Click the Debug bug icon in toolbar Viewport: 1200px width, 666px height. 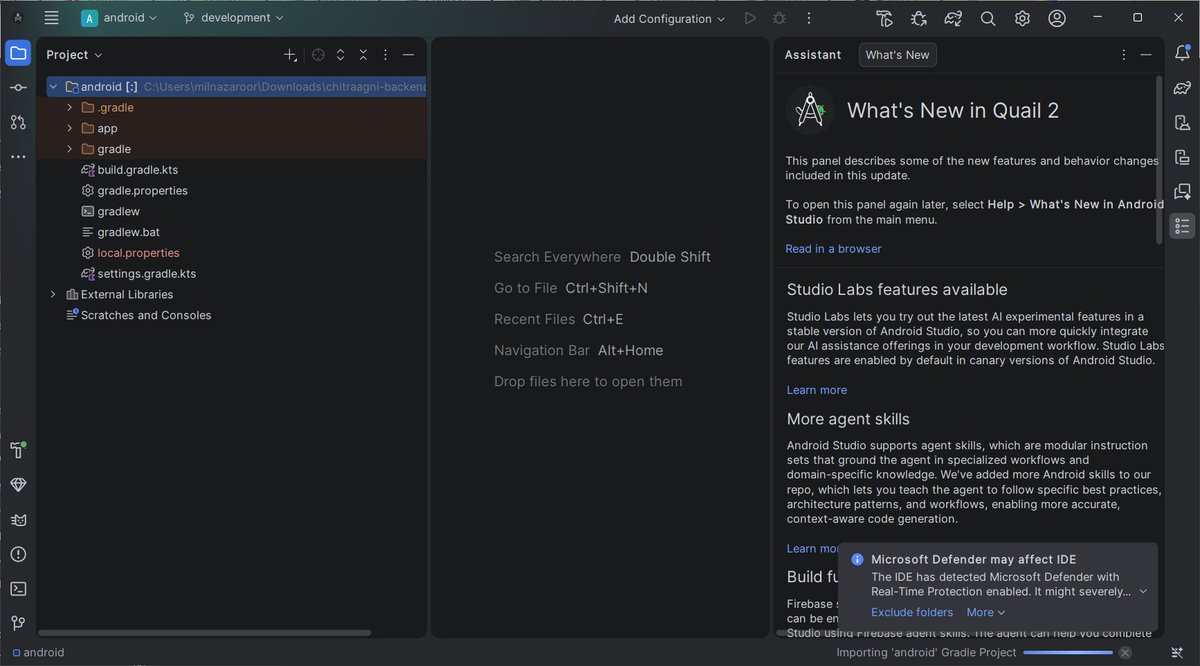point(780,18)
